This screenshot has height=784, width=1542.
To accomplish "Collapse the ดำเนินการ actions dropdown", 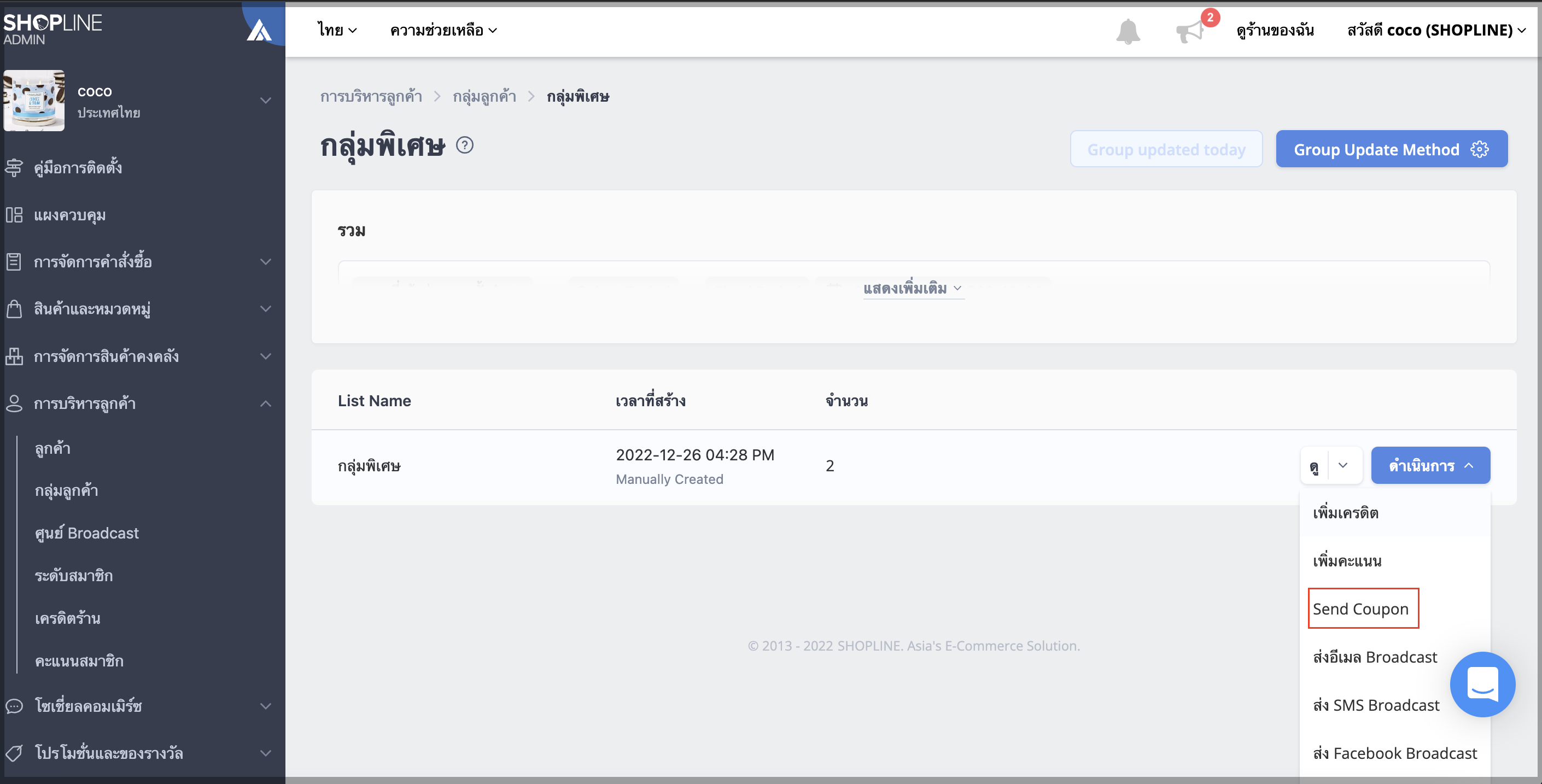I will tap(1430, 465).
